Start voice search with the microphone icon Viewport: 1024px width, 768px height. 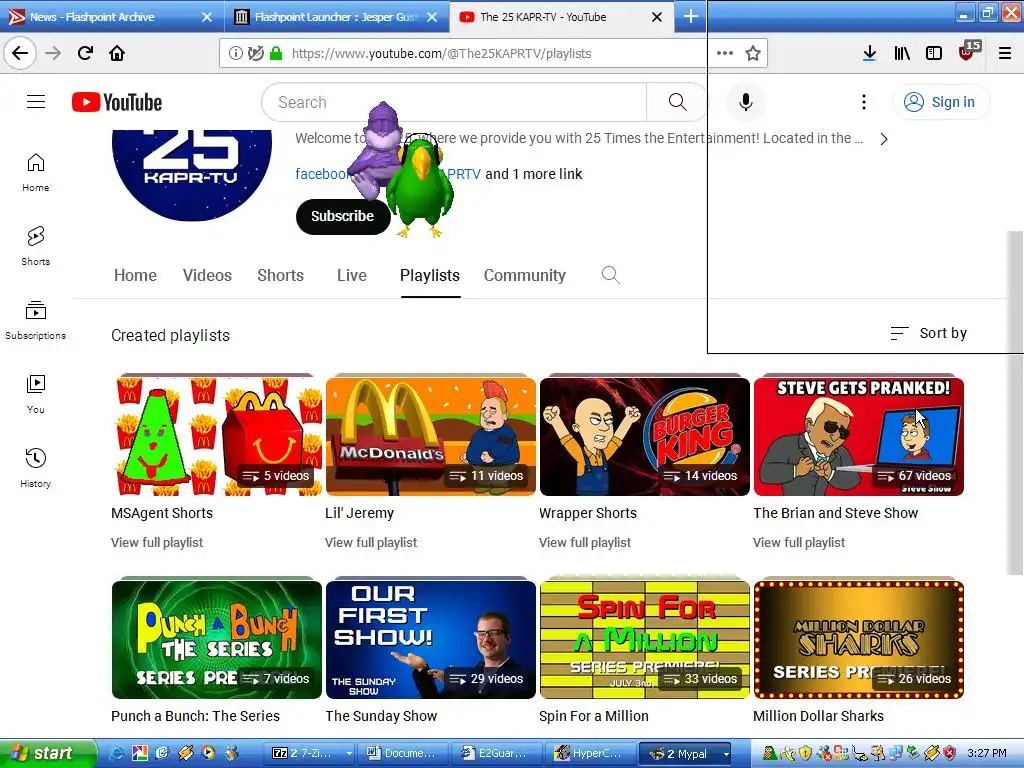tap(746, 102)
